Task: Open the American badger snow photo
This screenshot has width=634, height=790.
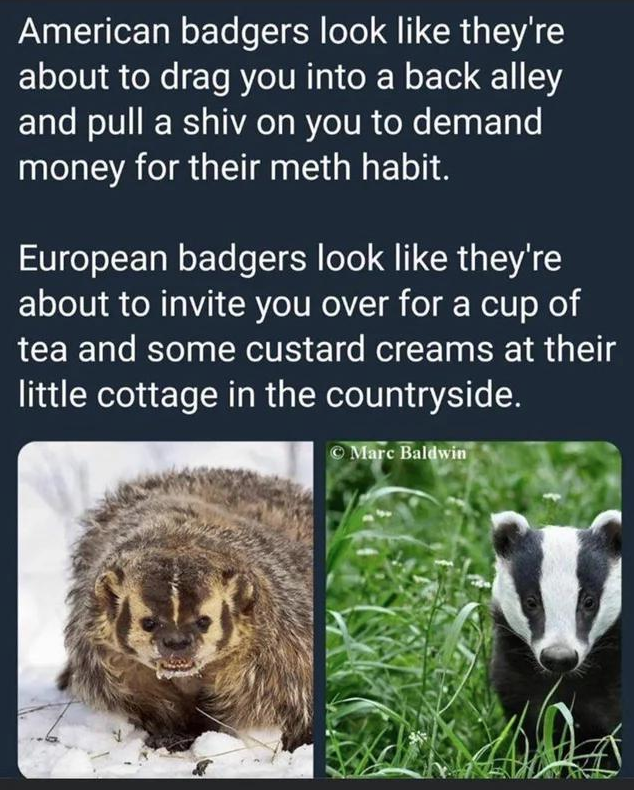Action: click(166, 610)
